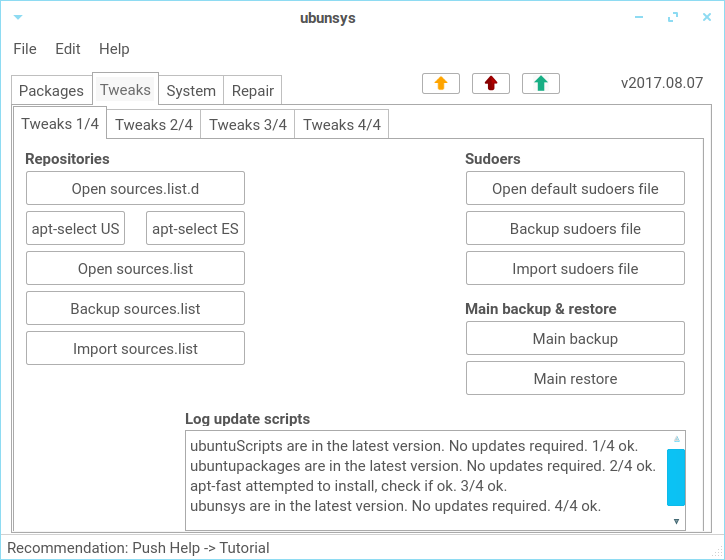Open the File menu
Image resolution: width=725 pixels, height=560 pixels.
[25, 49]
